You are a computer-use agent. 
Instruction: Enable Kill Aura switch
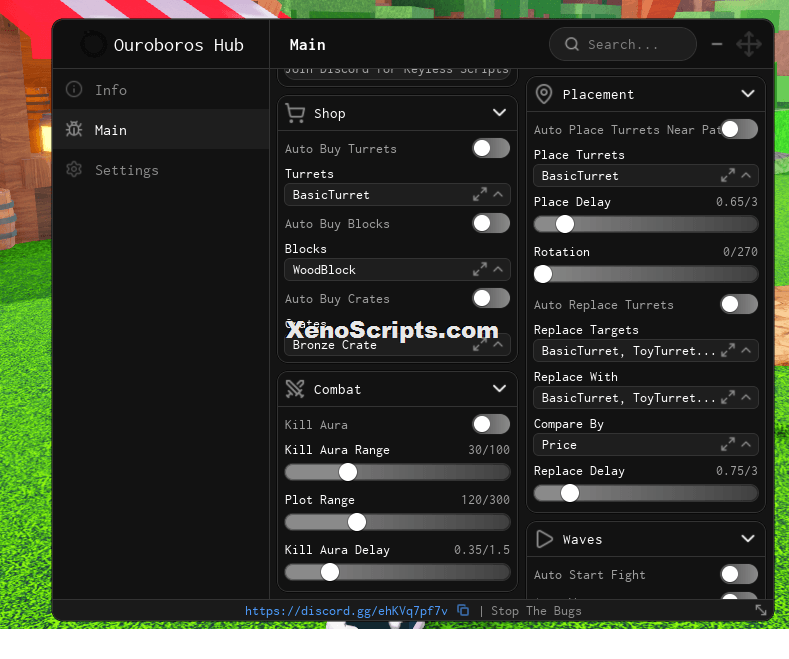click(x=491, y=424)
